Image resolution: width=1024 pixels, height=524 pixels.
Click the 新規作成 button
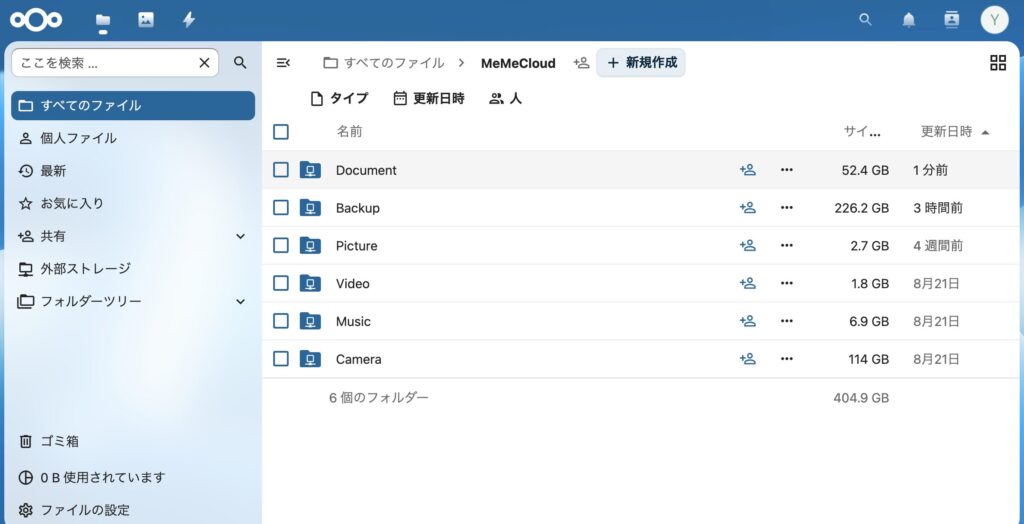(641, 63)
